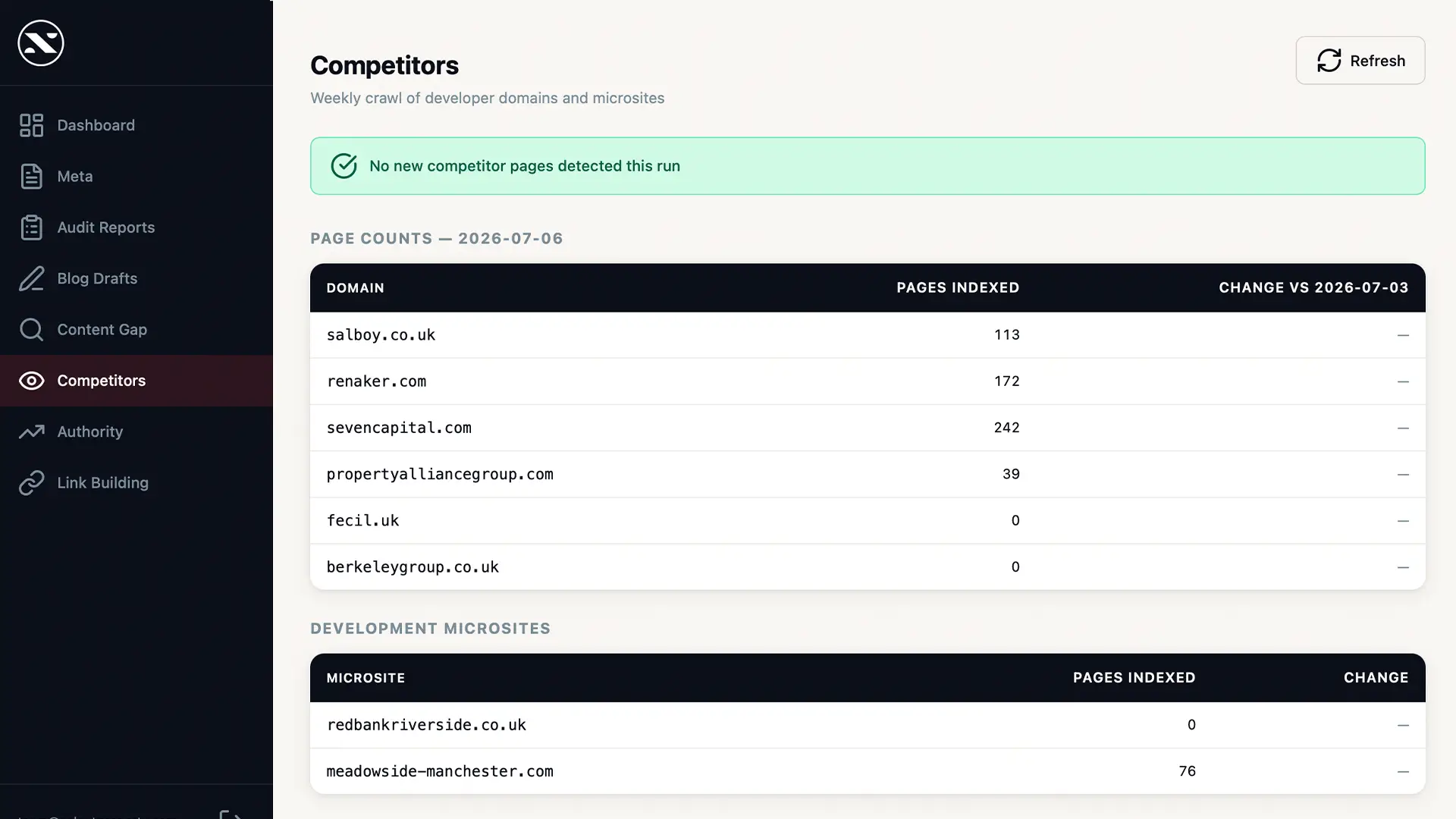Click the 76 pages indexed value

[1187, 771]
